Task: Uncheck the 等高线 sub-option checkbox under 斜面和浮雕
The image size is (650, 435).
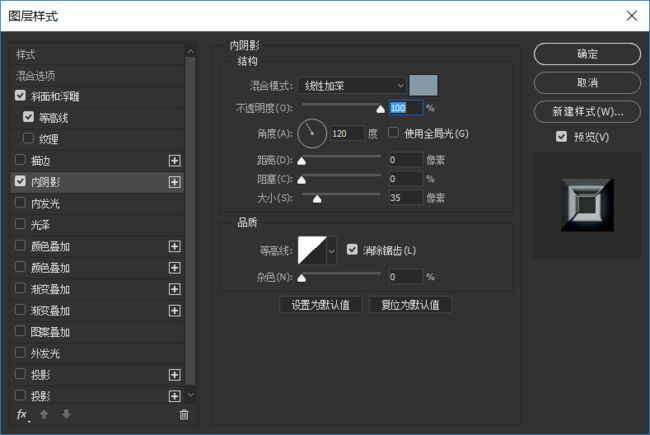Action: [28, 117]
